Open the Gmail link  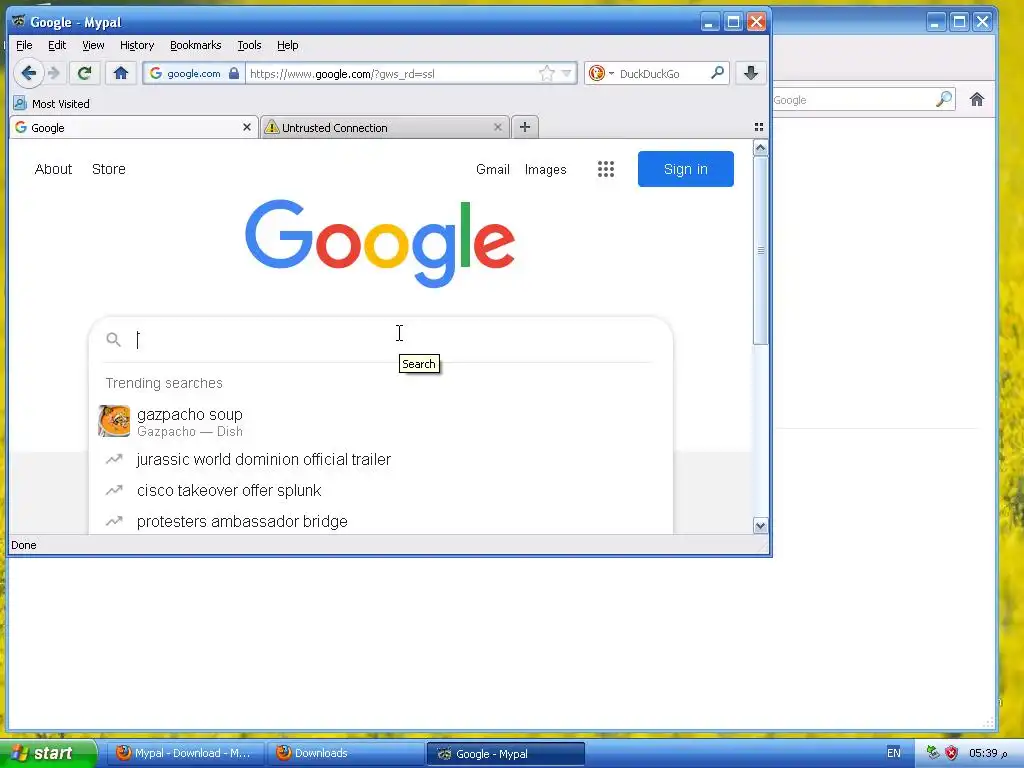[x=492, y=169]
